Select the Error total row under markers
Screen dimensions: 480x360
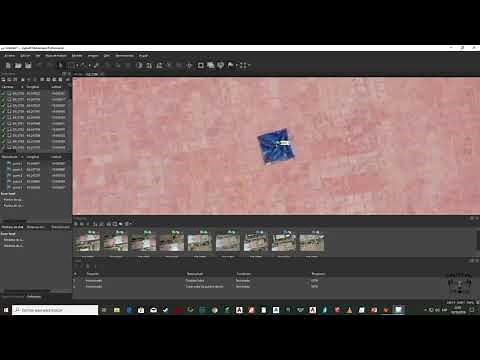point(8,194)
